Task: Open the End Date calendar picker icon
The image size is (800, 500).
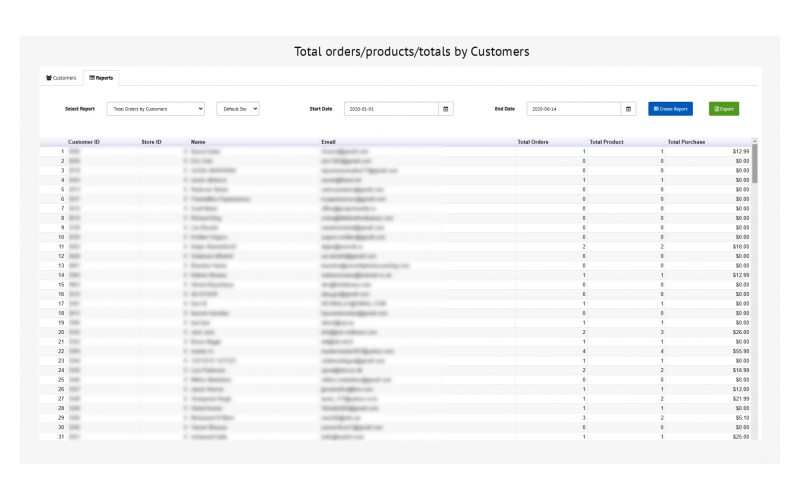Action: (x=628, y=108)
